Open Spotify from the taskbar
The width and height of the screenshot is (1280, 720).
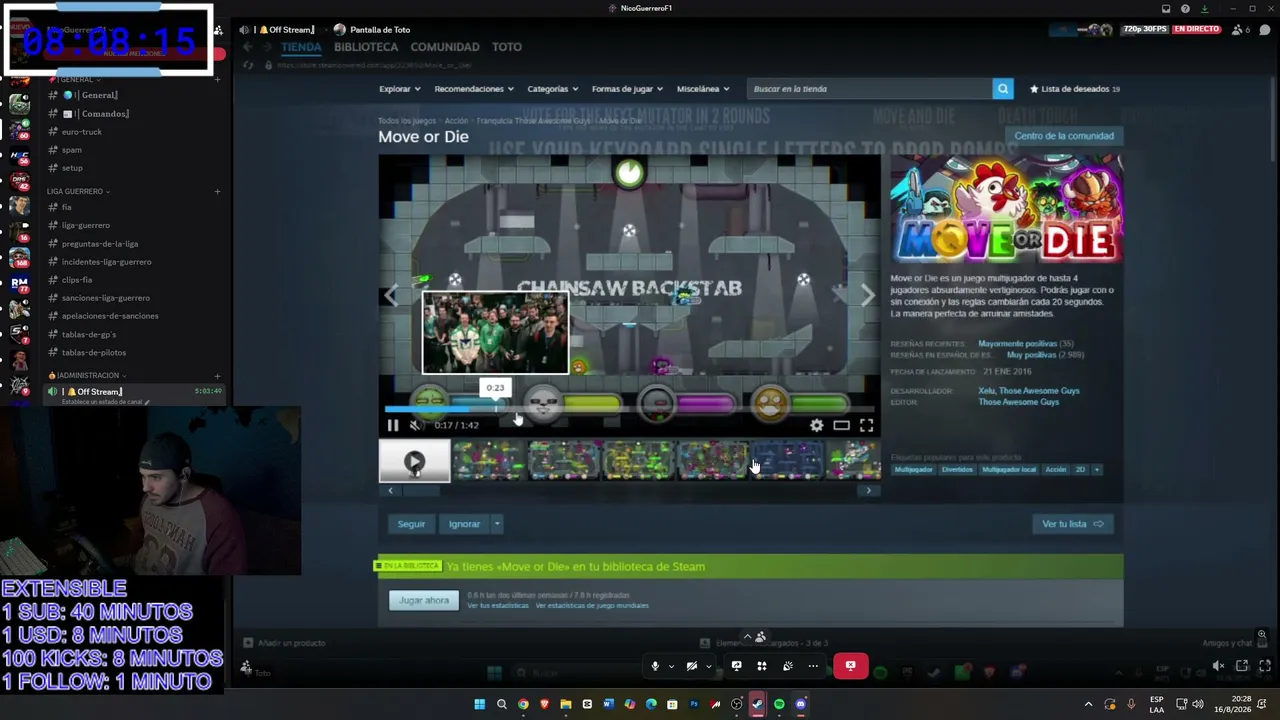coord(779,704)
